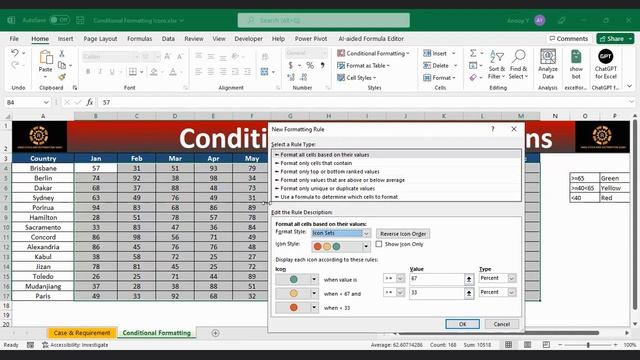Screen dimensions: 640x360
Task: Click Reverse Icon Order button
Action: pyautogui.click(x=403, y=234)
